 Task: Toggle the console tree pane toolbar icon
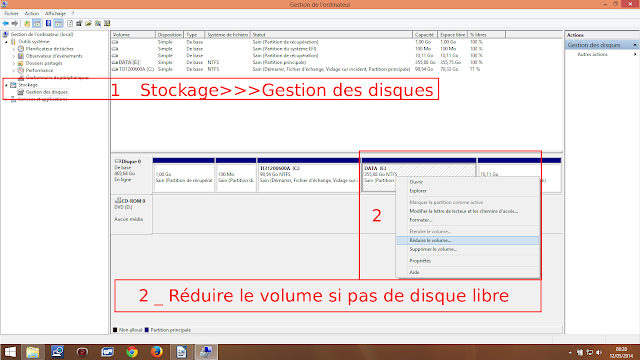click(x=37, y=24)
